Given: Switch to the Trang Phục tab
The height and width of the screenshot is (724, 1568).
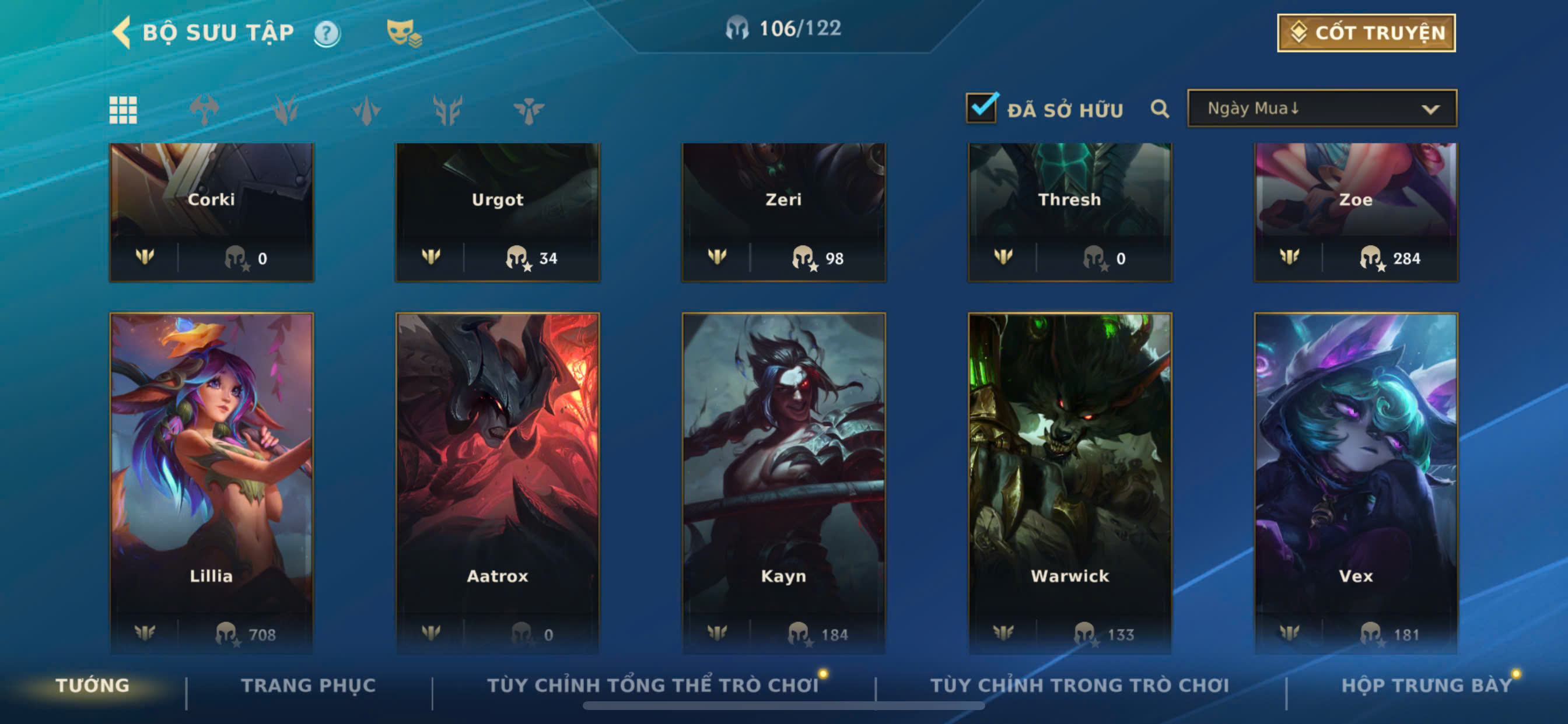Looking at the screenshot, I should coord(309,686).
